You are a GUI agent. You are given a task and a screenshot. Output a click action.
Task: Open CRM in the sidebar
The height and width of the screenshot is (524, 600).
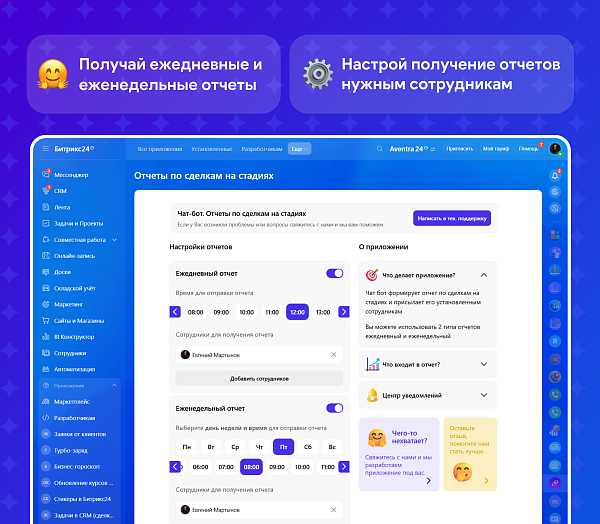coord(60,191)
